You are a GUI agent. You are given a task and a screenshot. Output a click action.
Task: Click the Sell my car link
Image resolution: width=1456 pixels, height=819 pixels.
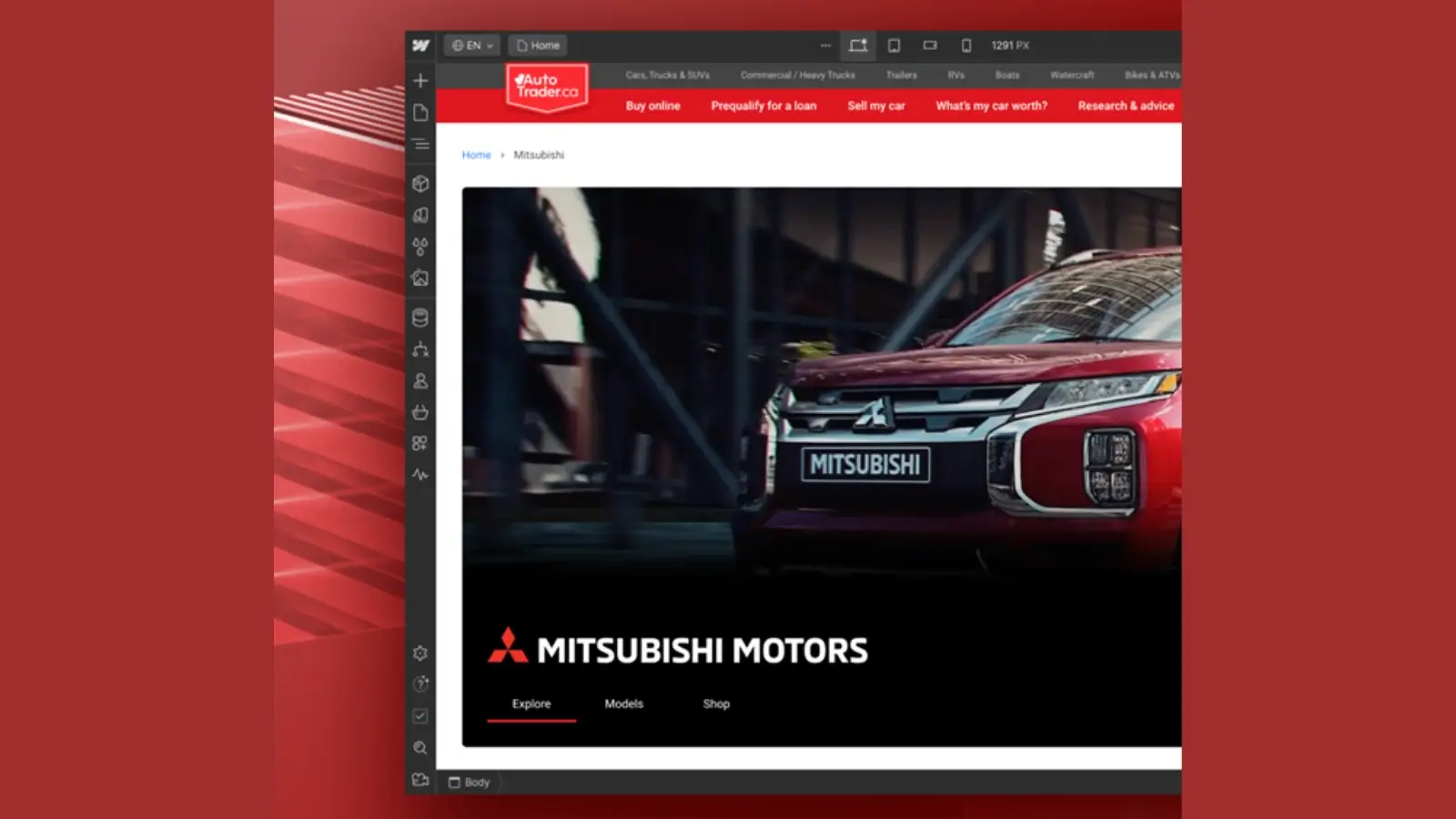[x=876, y=106]
